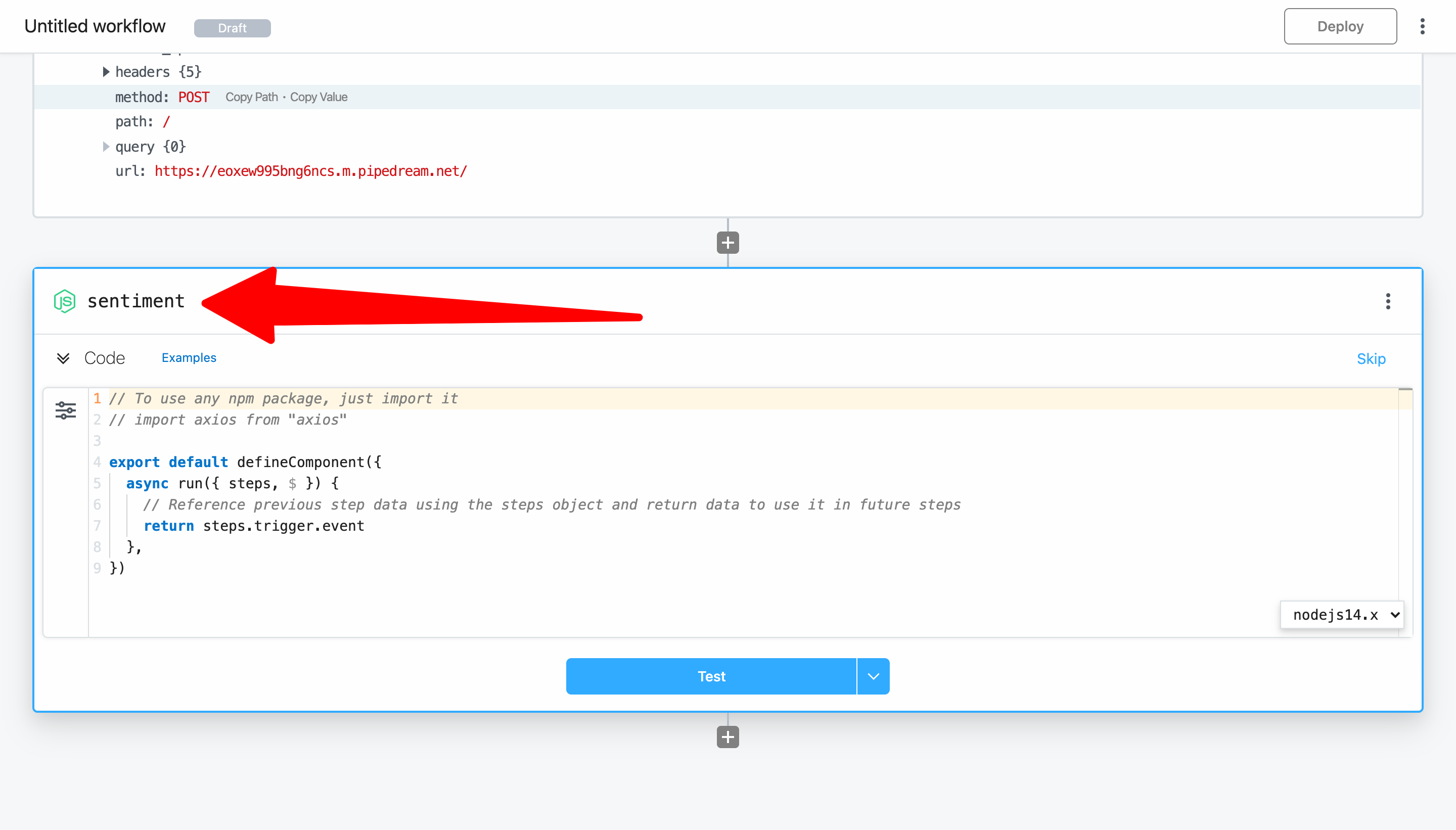
Task: Click the pipedream.net url value
Action: point(311,171)
